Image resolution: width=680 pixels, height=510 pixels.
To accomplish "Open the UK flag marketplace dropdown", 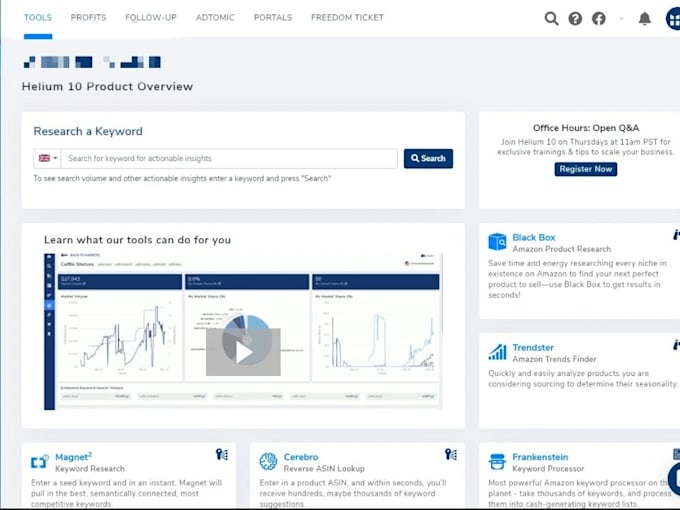I will (48, 158).
